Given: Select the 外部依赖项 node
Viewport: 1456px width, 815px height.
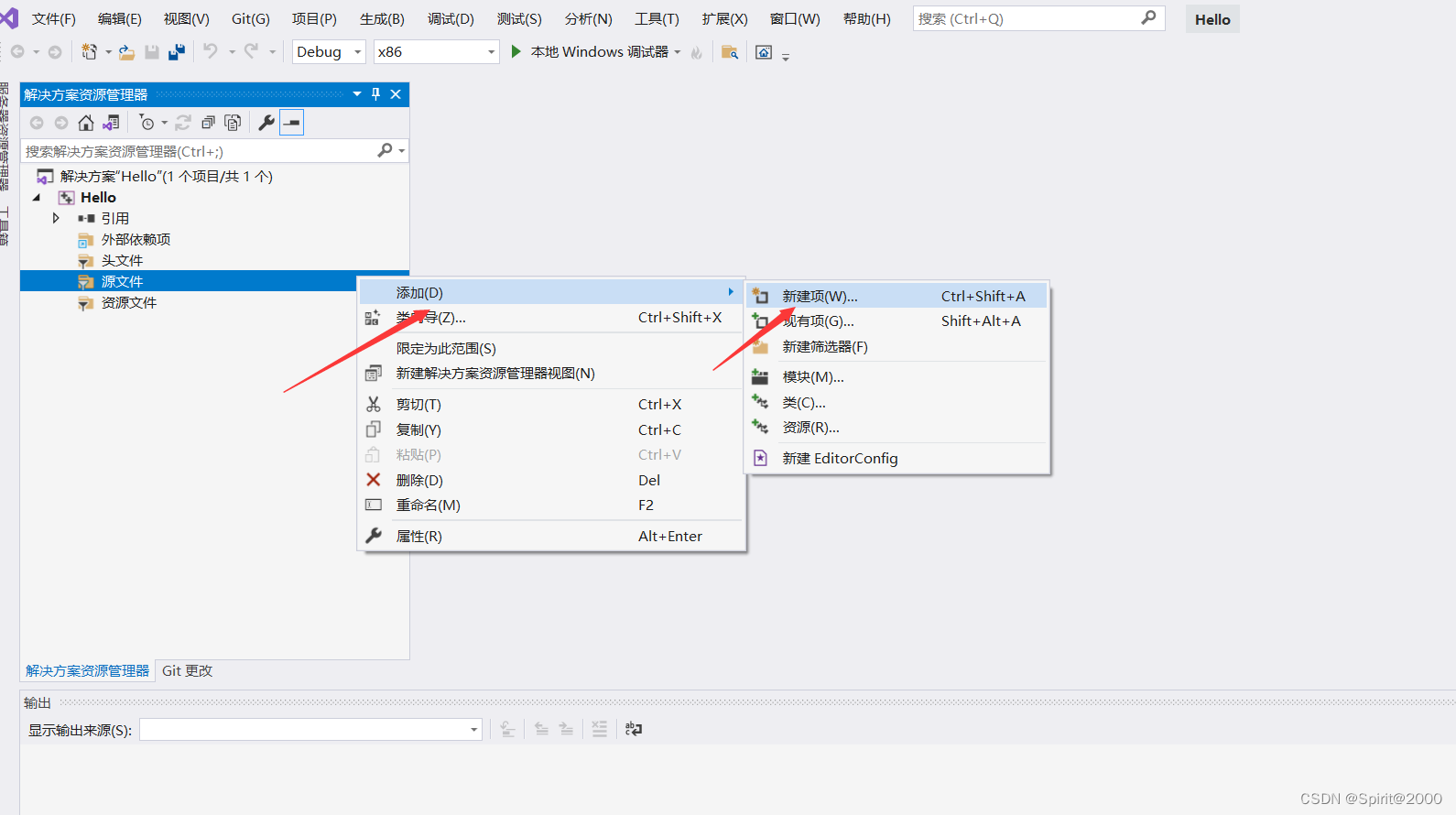Looking at the screenshot, I should (x=136, y=239).
